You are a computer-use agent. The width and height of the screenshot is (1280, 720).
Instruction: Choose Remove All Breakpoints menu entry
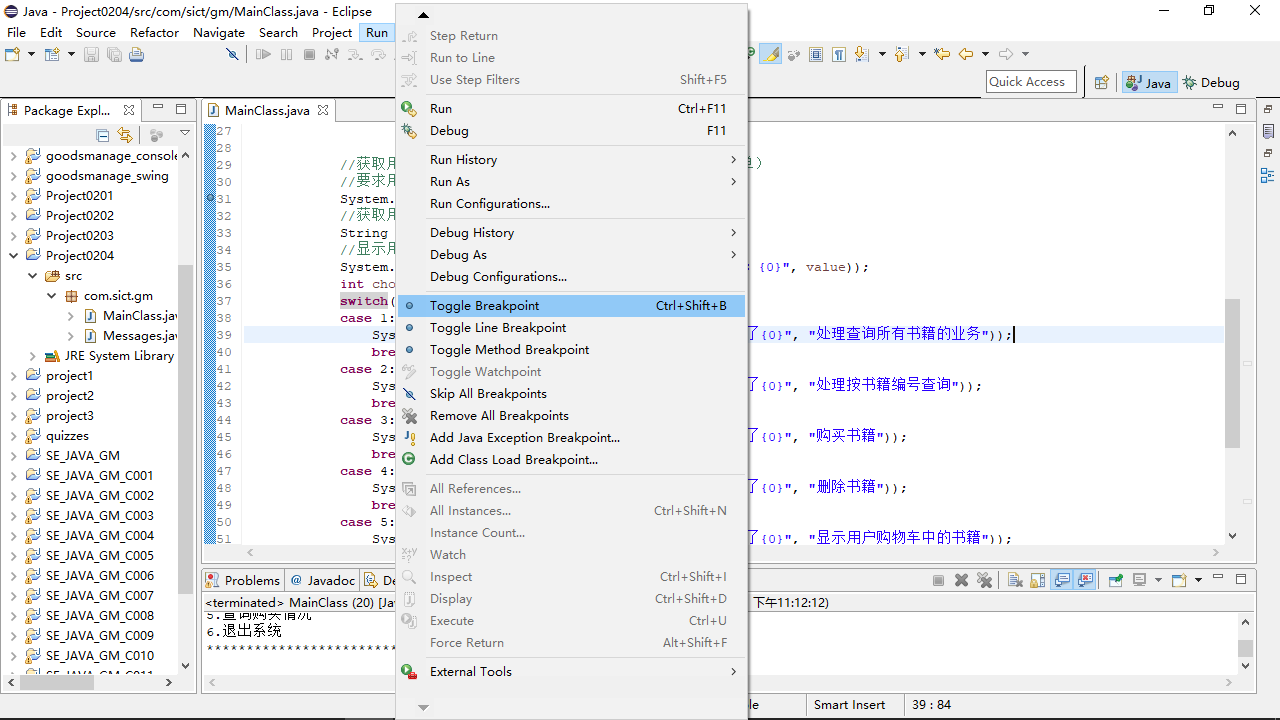click(x=571, y=416)
